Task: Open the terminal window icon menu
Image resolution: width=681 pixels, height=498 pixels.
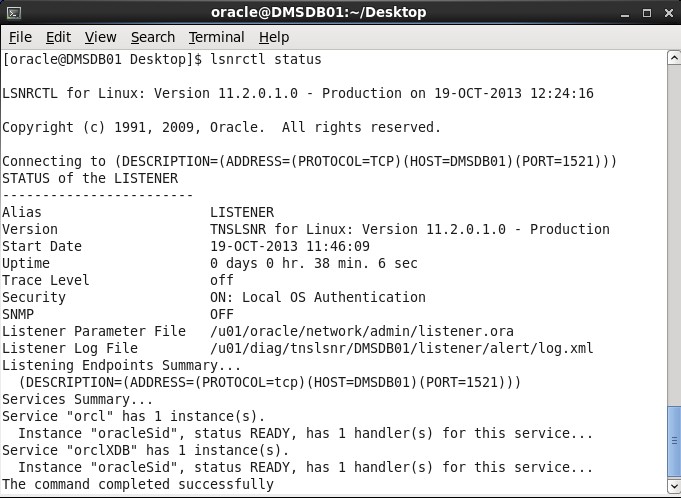Action: tap(13, 13)
